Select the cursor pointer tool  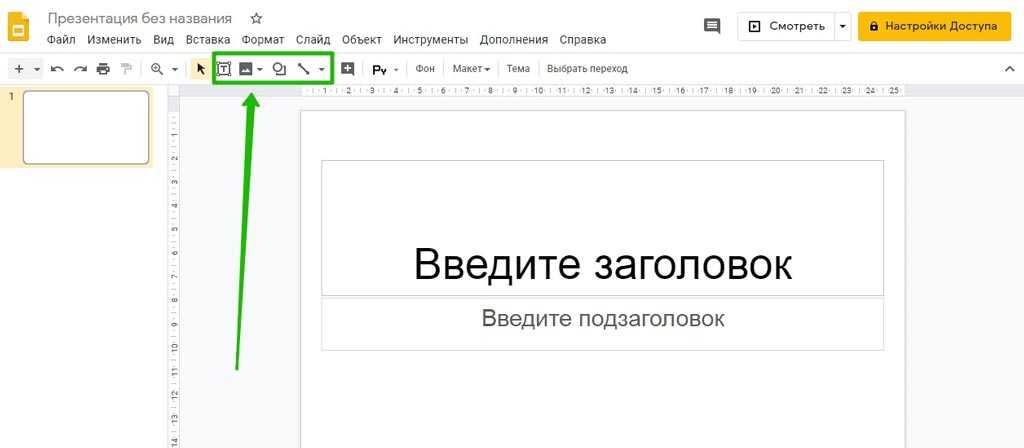point(200,69)
